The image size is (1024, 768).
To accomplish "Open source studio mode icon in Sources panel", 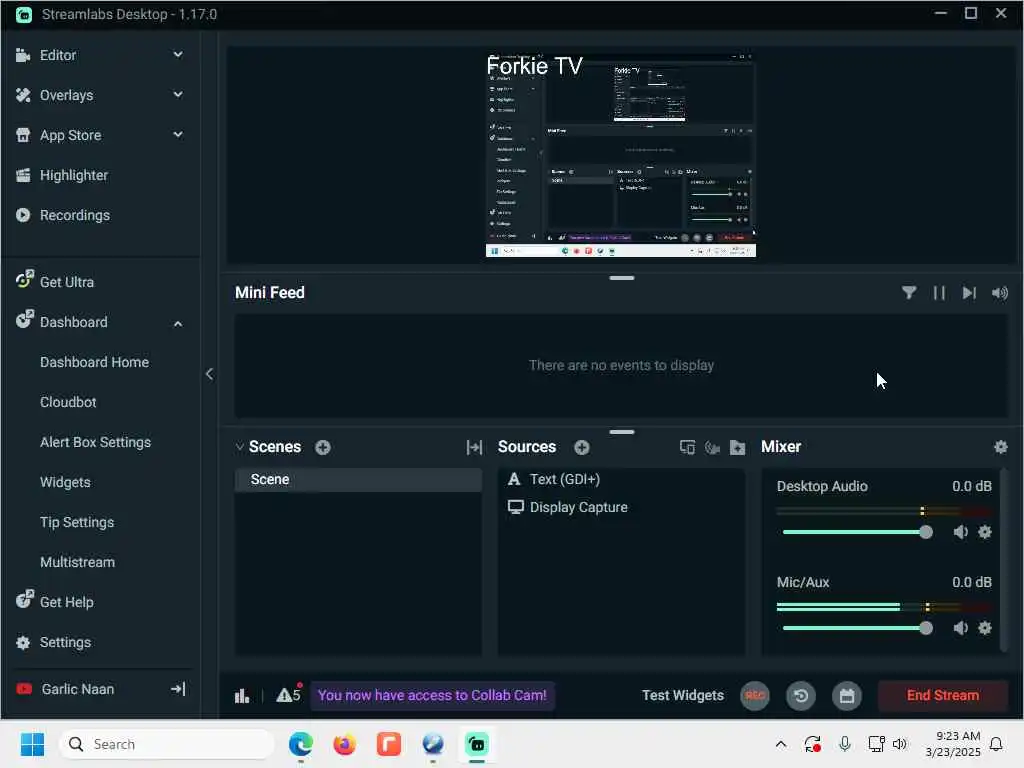I will (687, 447).
